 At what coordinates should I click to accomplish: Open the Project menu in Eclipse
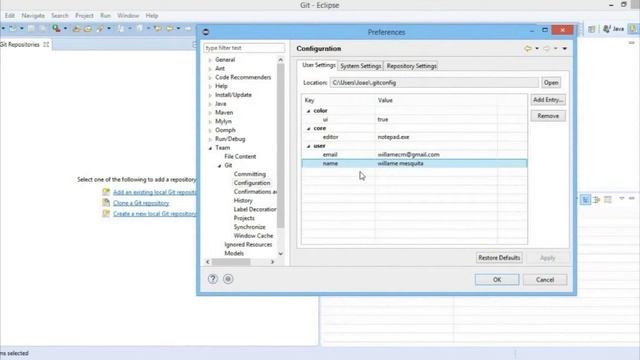pos(84,16)
